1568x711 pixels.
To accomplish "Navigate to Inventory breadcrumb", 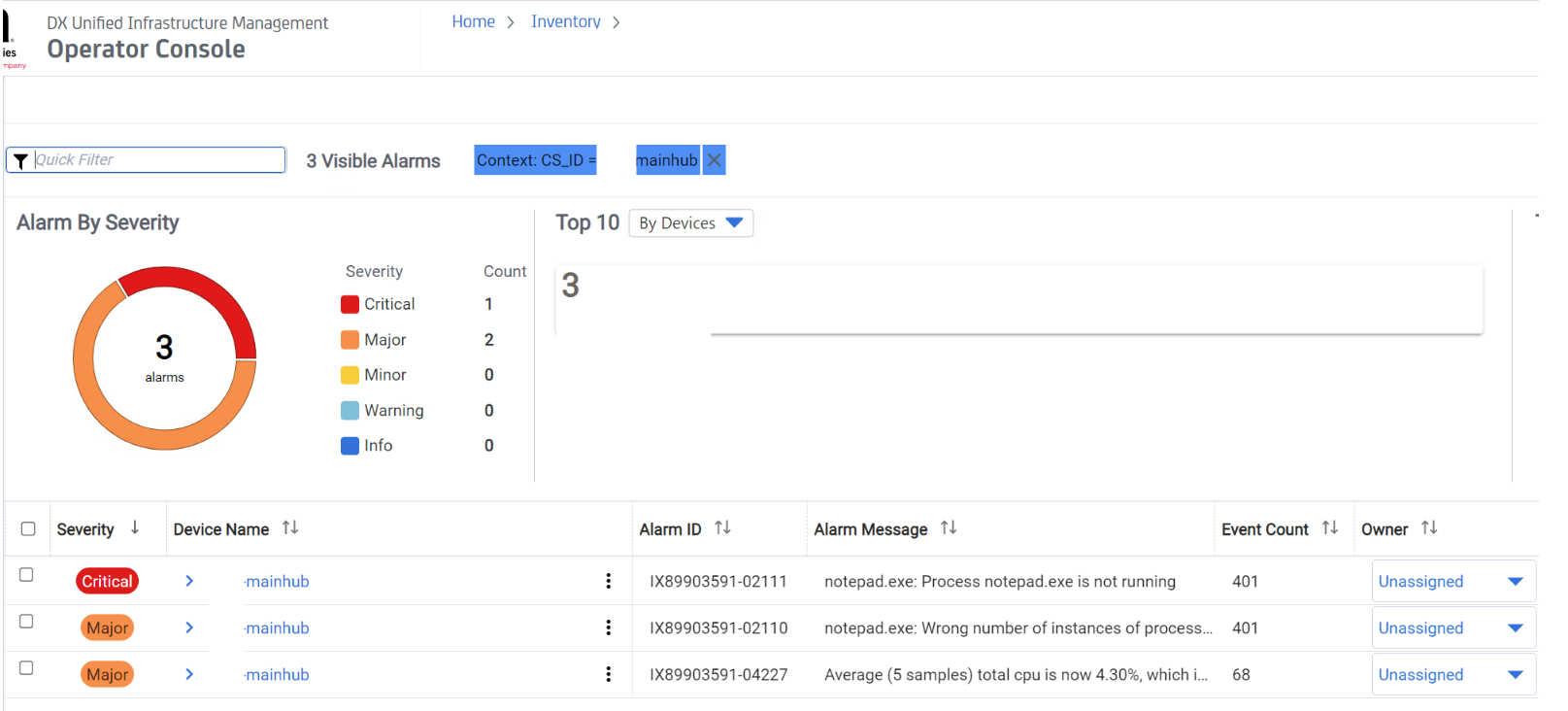I will pyautogui.click(x=565, y=21).
